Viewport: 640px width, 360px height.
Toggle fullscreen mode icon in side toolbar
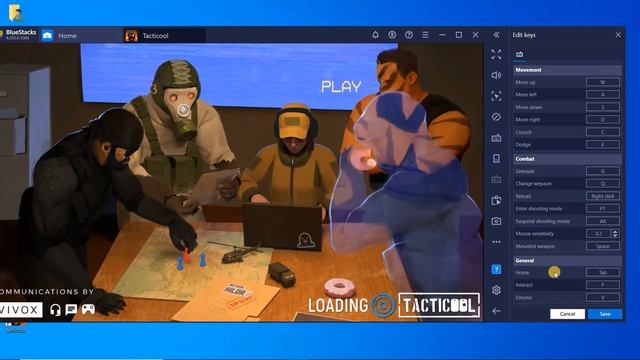click(x=496, y=54)
